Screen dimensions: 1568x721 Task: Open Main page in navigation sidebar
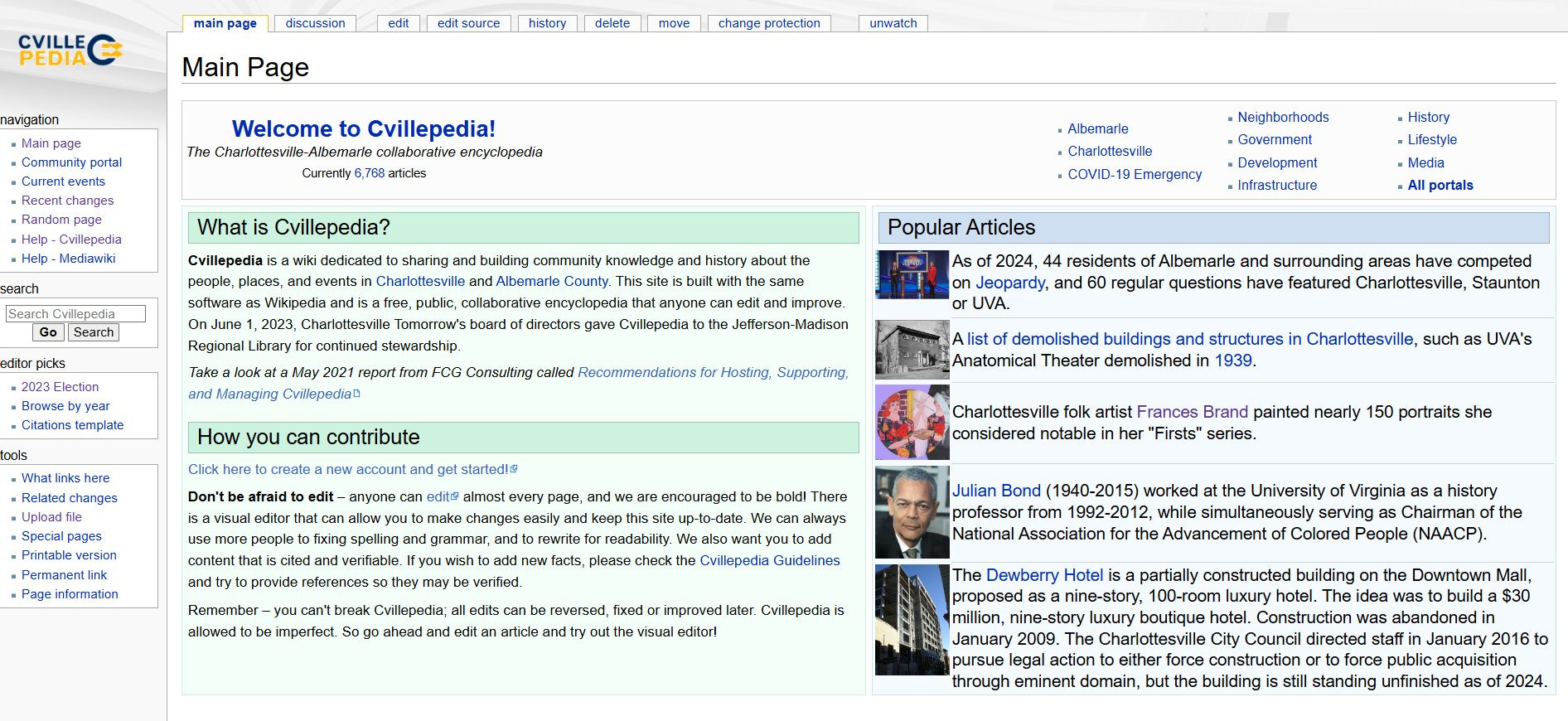point(51,143)
